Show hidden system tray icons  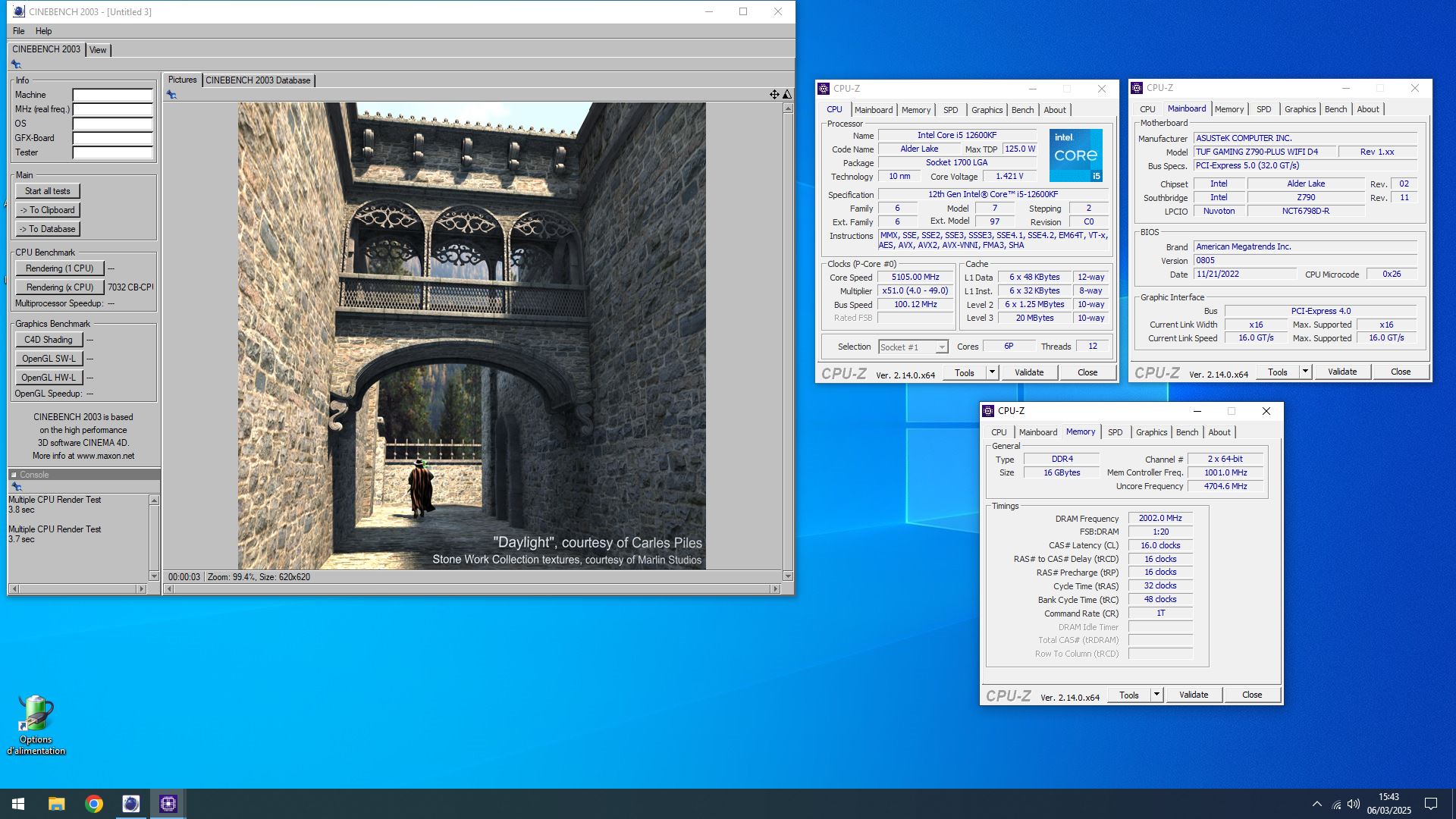click(1317, 804)
